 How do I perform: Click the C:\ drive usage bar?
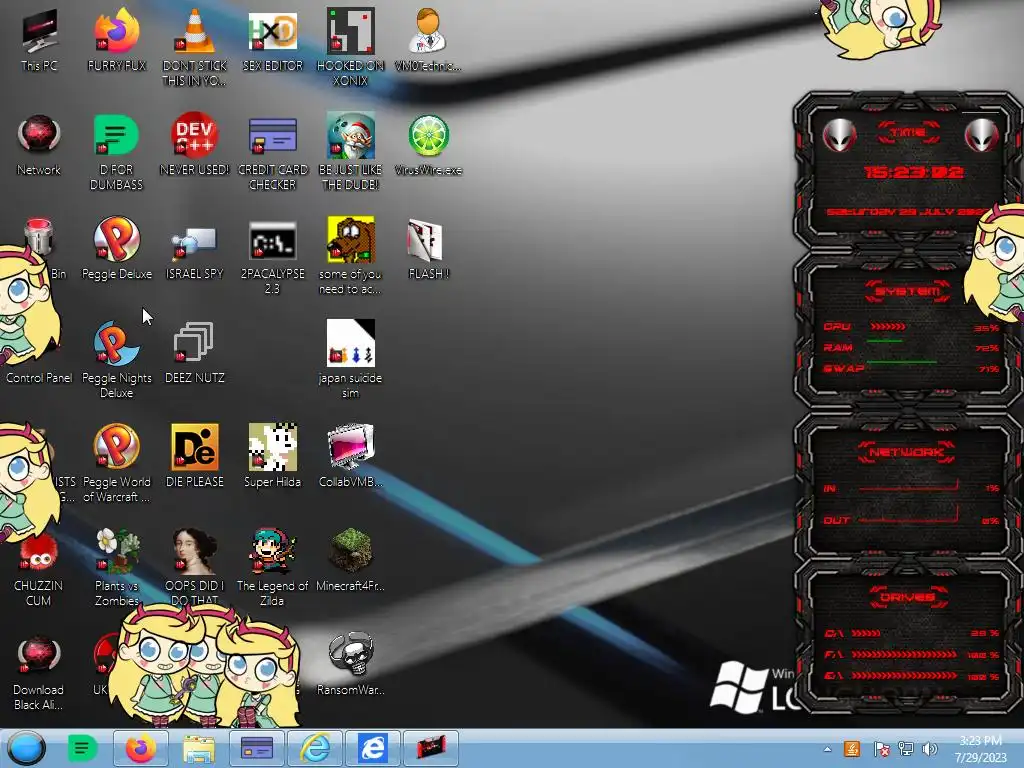click(x=866, y=633)
